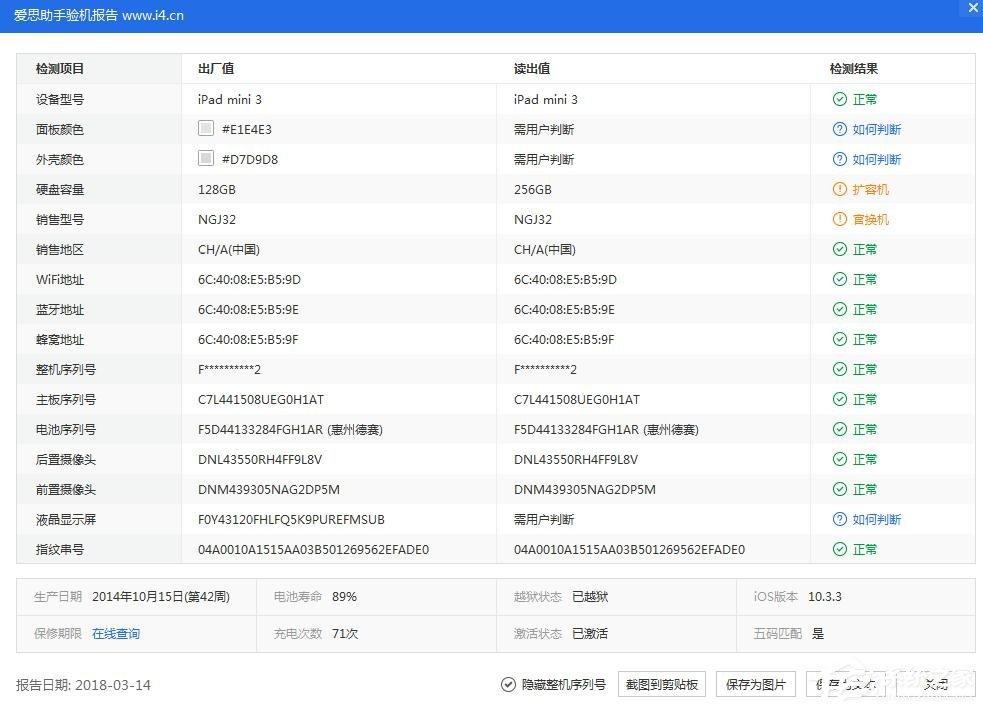Click the charge count value 71次
983x710 pixels.
pyautogui.click(x=345, y=634)
